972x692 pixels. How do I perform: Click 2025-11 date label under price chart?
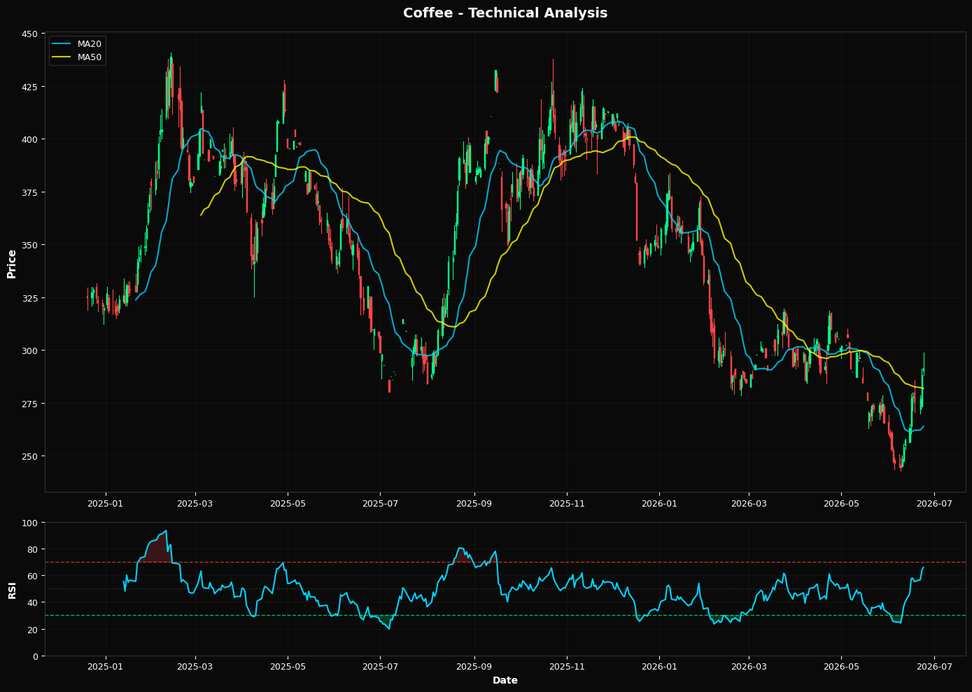click(x=567, y=503)
